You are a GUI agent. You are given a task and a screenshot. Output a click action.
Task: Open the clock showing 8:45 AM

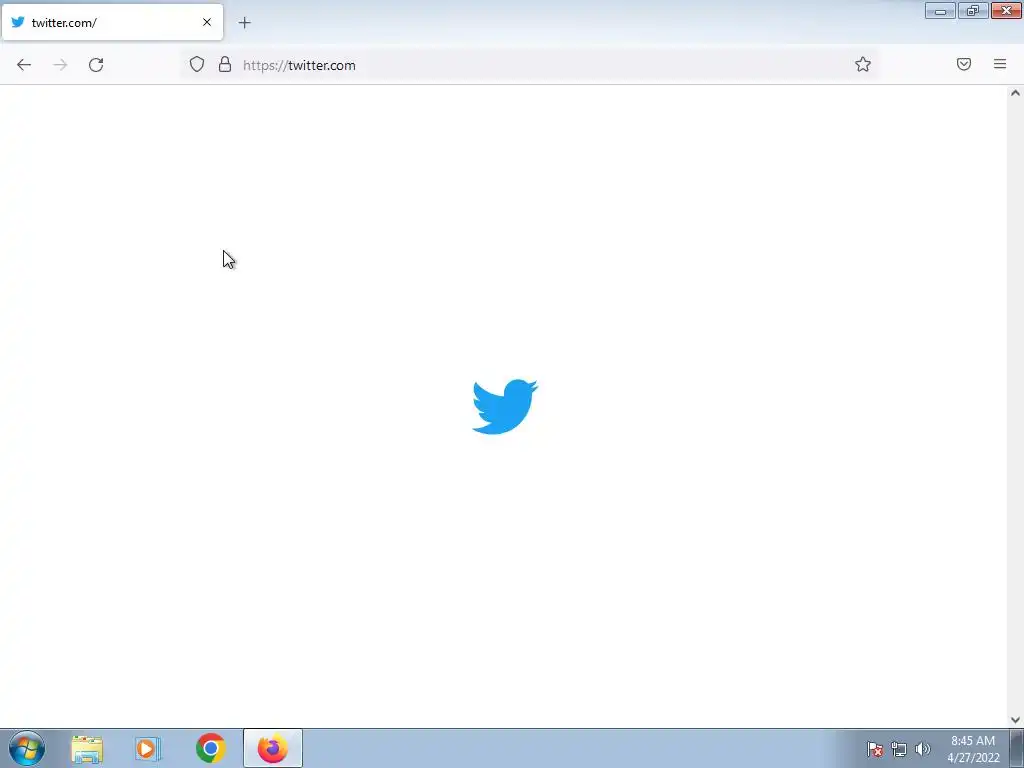pos(973,749)
